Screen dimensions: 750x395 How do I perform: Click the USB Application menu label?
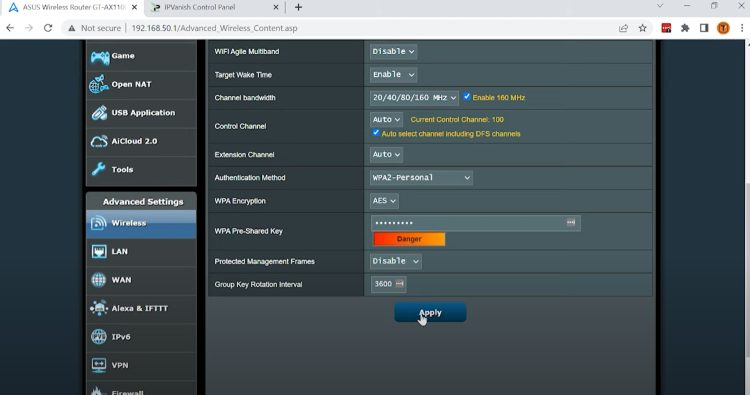143,113
